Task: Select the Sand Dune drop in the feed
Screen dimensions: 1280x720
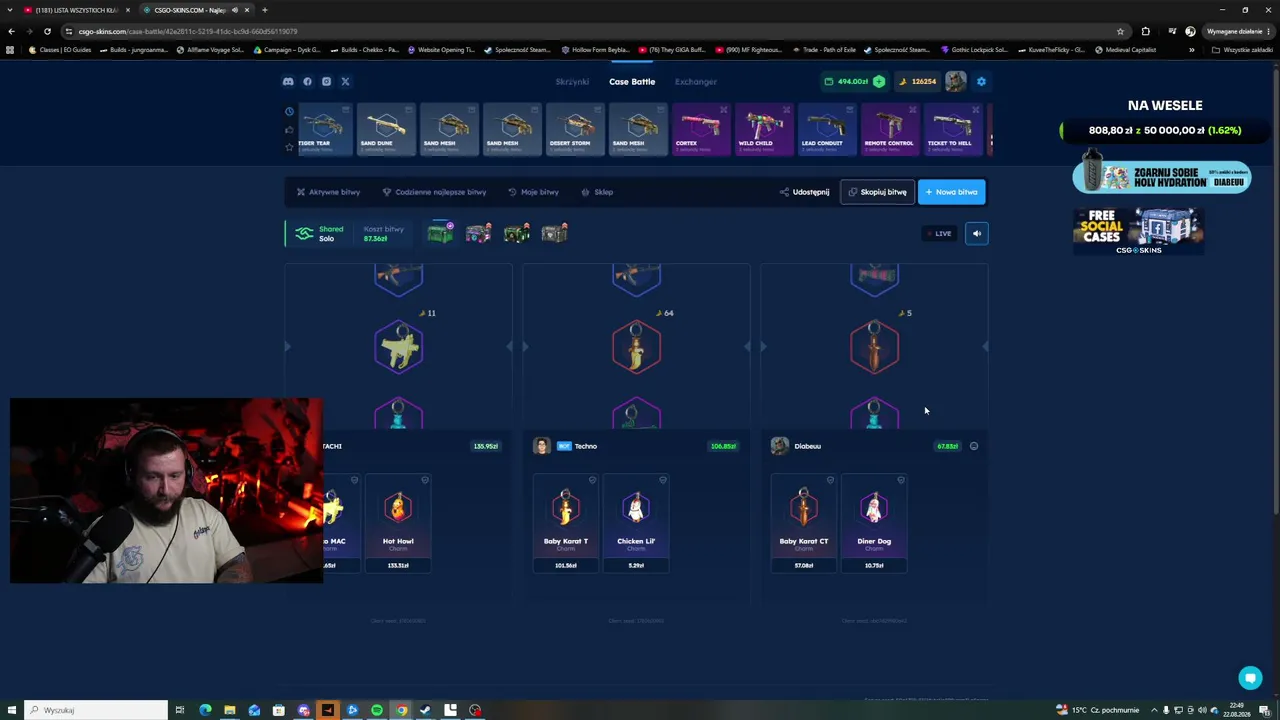Action: click(386, 130)
